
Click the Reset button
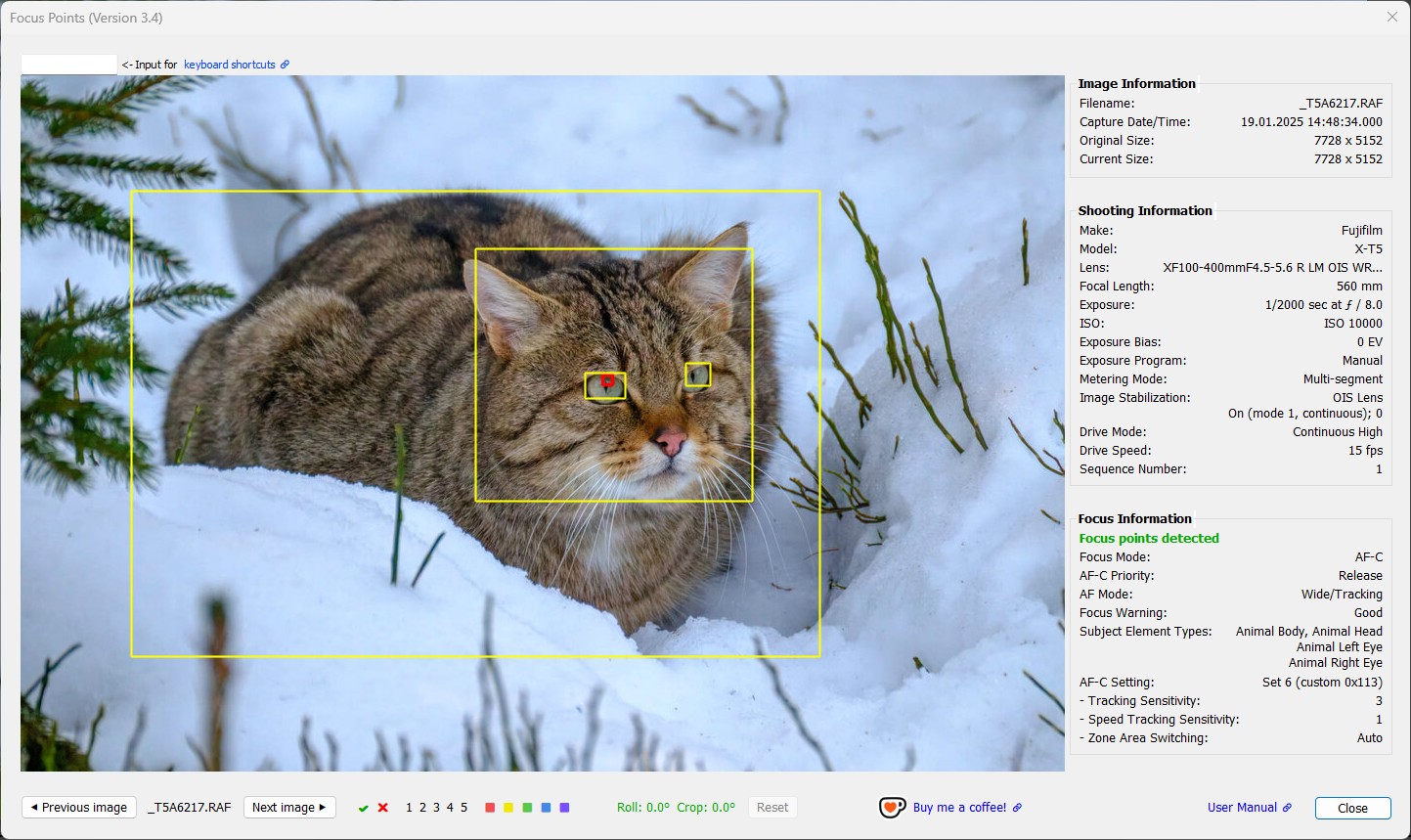772,808
